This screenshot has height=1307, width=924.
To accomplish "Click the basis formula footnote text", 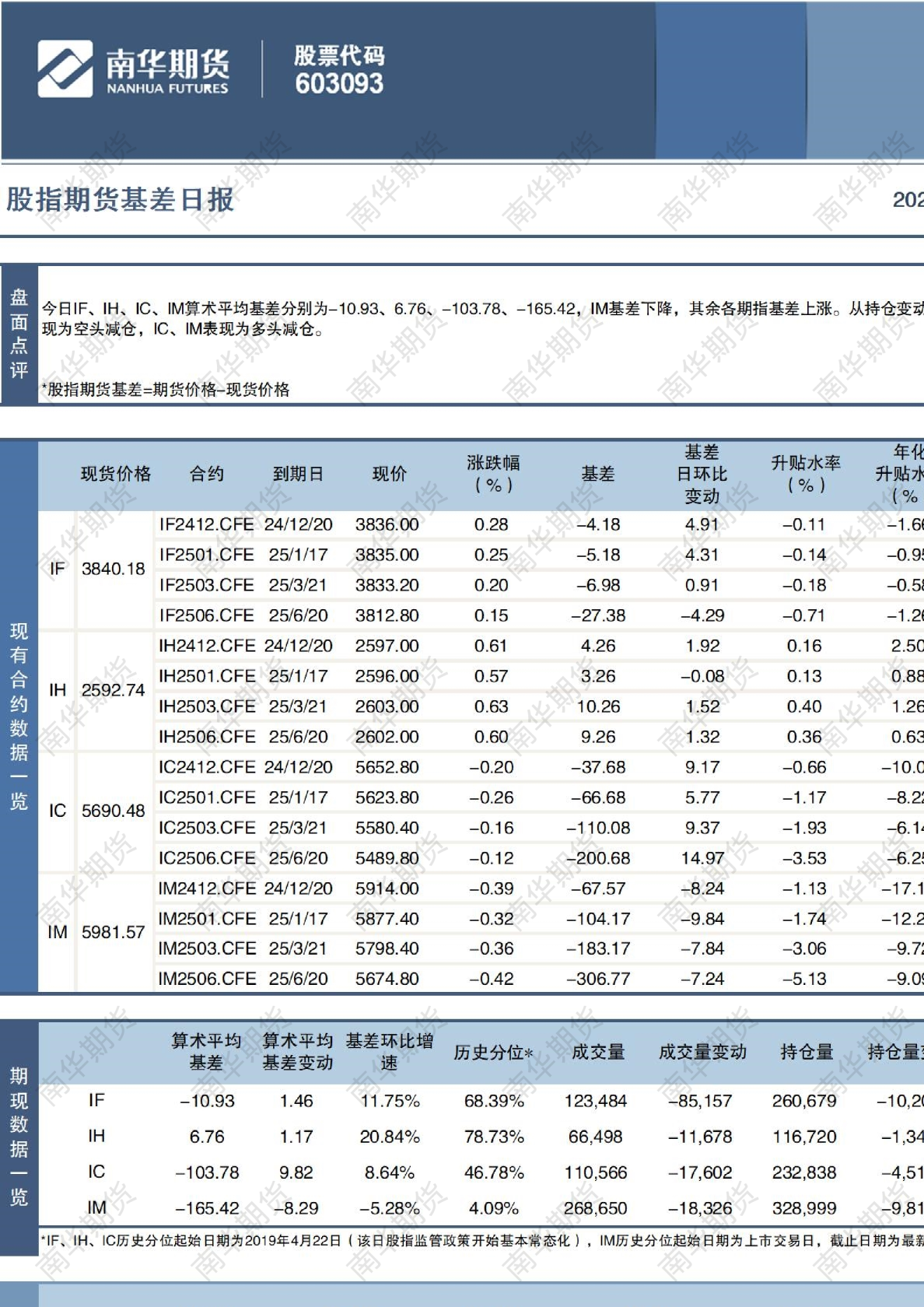I will coord(166,390).
